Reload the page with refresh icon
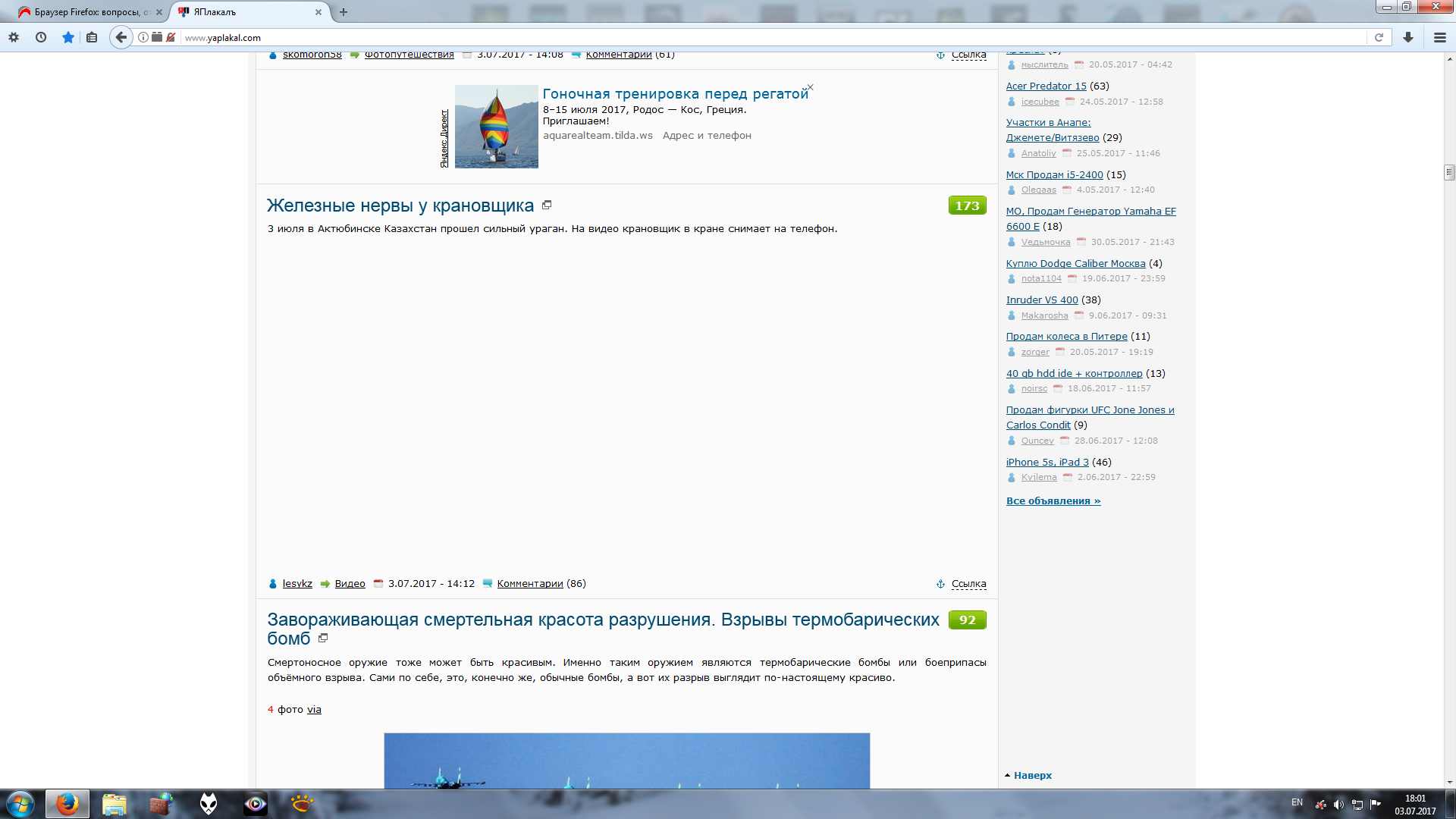Screen dimensions: 1456x819 pos(1379,37)
